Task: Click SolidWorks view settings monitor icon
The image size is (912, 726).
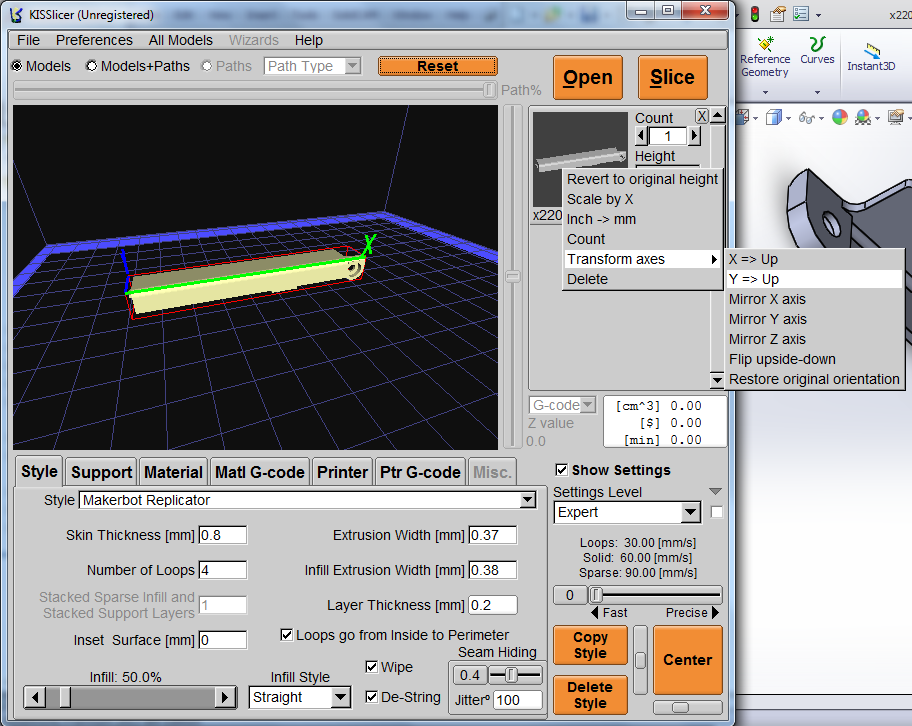Action: (x=896, y=118)
